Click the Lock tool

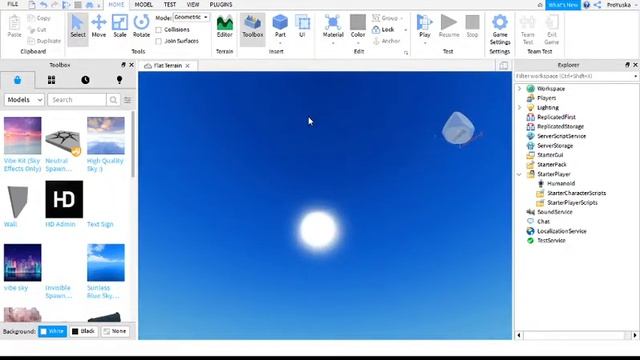(383, 30)
